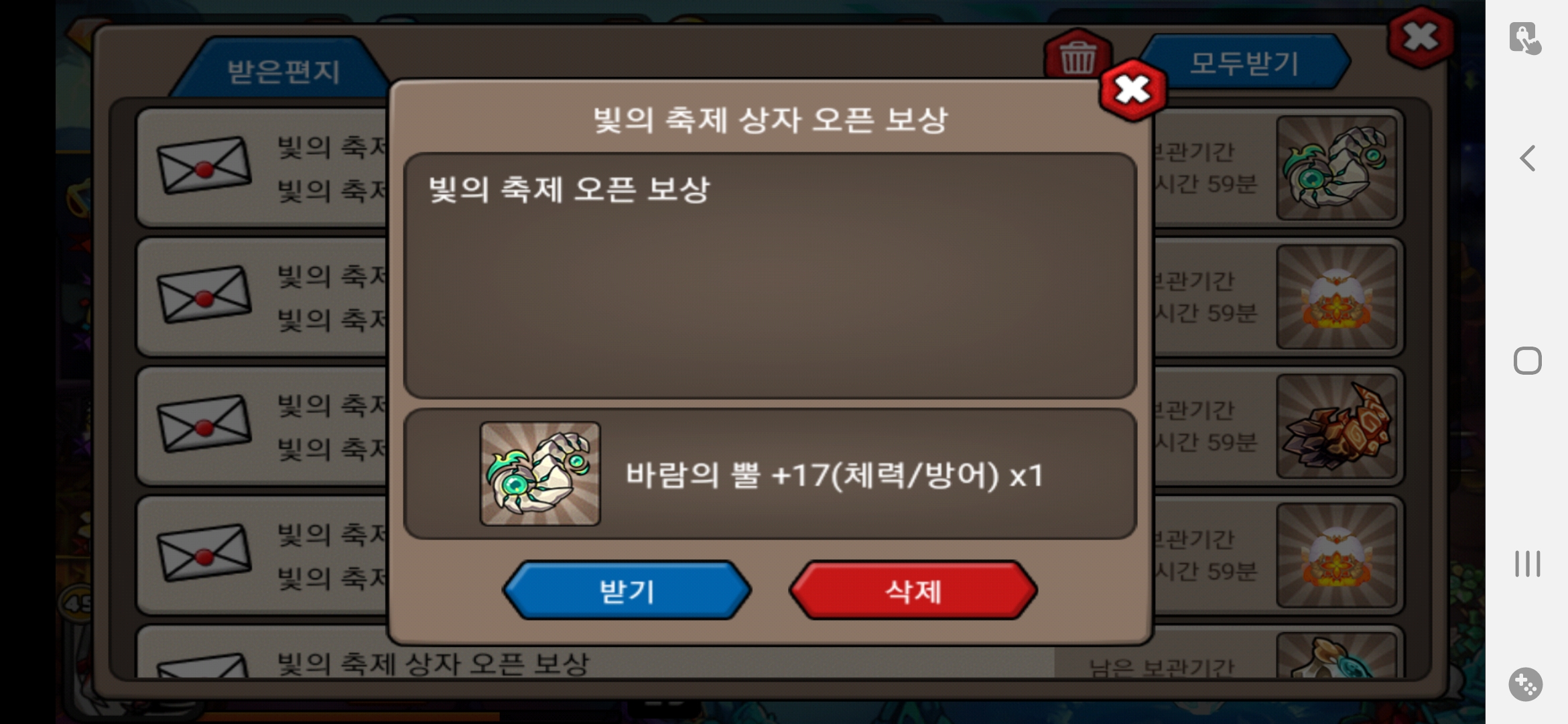
Task: Open the fourth mail envelope icon
Action: click(x=204, y=553)
